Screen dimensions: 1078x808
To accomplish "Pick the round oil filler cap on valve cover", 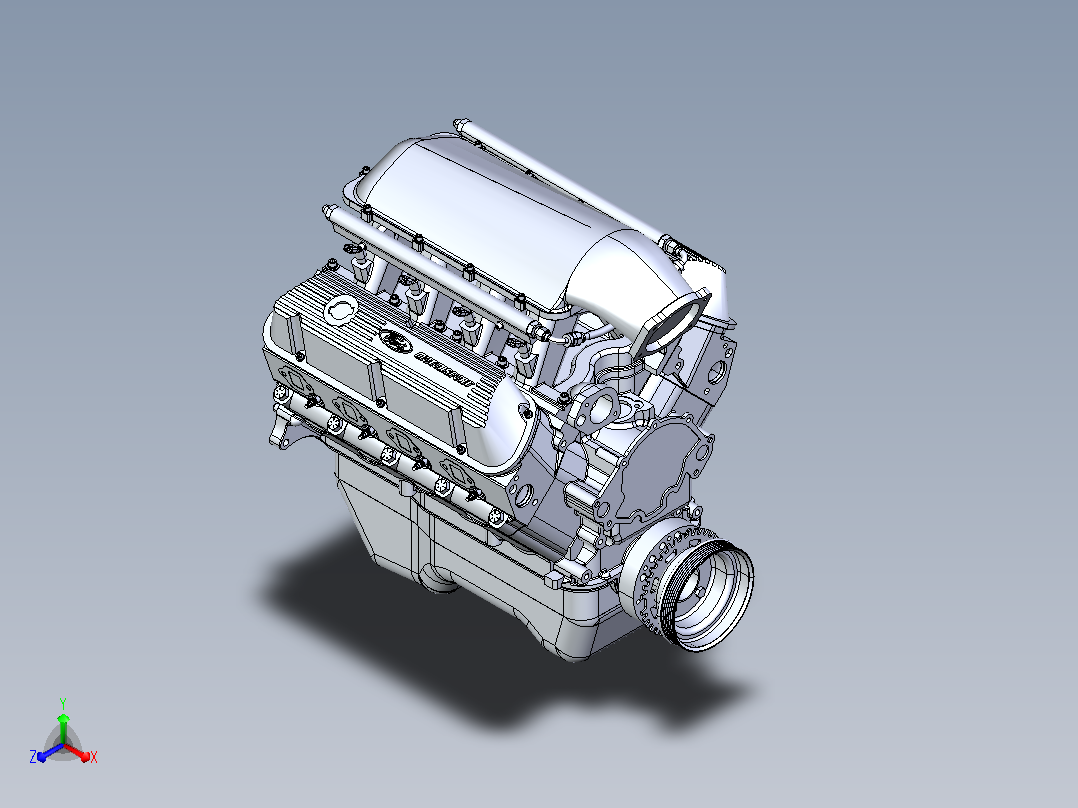I will click(x=341, y=311).
